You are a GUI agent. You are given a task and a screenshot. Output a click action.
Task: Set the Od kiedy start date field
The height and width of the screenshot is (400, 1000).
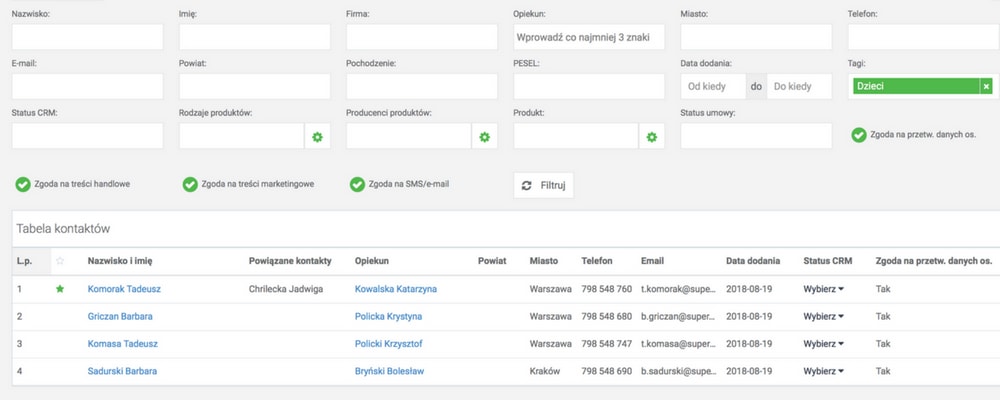(713, 87)
